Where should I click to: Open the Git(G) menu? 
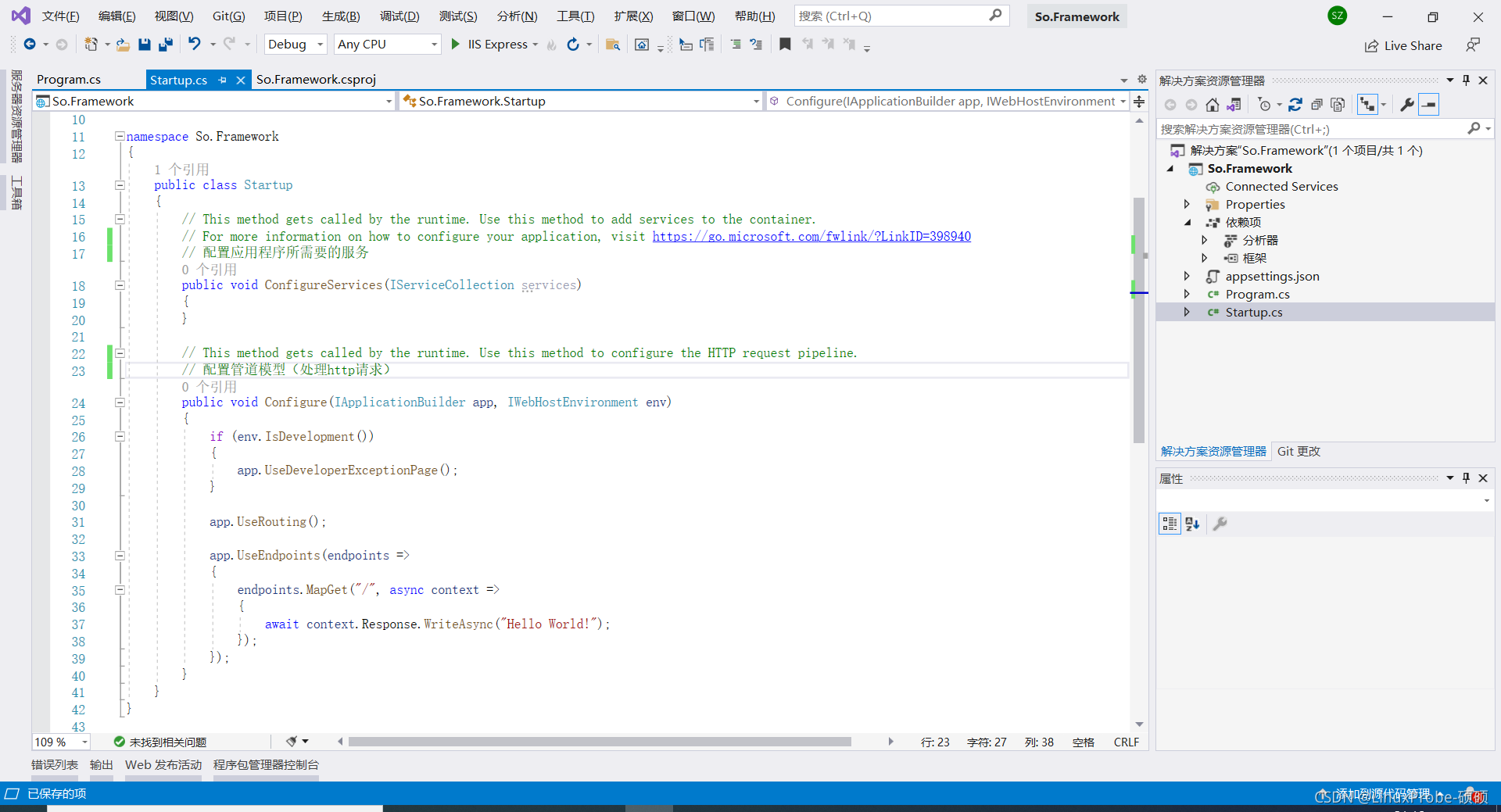click(228, 16)
